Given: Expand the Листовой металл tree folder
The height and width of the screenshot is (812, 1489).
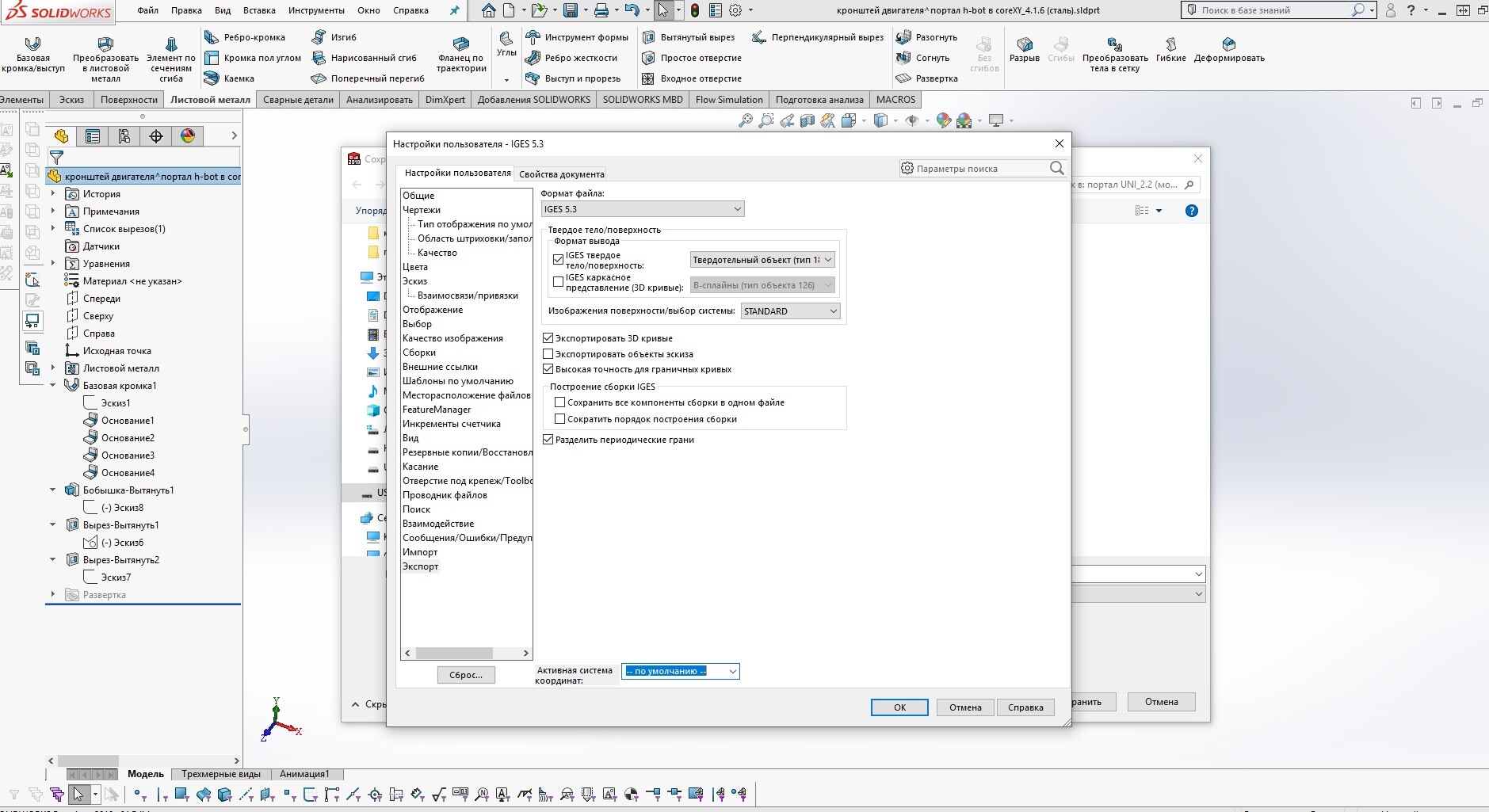Looking at the screenshot, I should [53, 368].
